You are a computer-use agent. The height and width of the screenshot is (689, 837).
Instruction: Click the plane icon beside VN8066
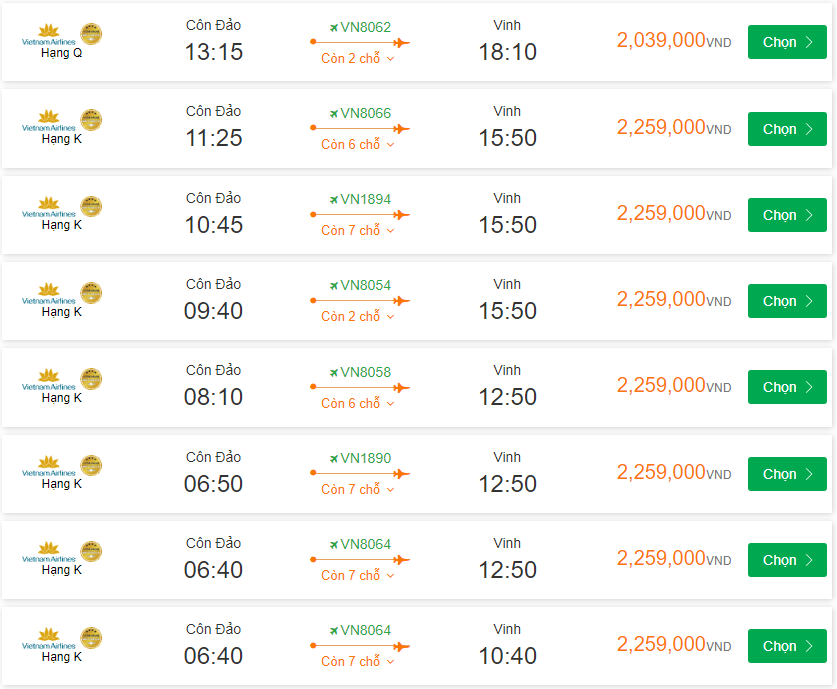point(334,113)
